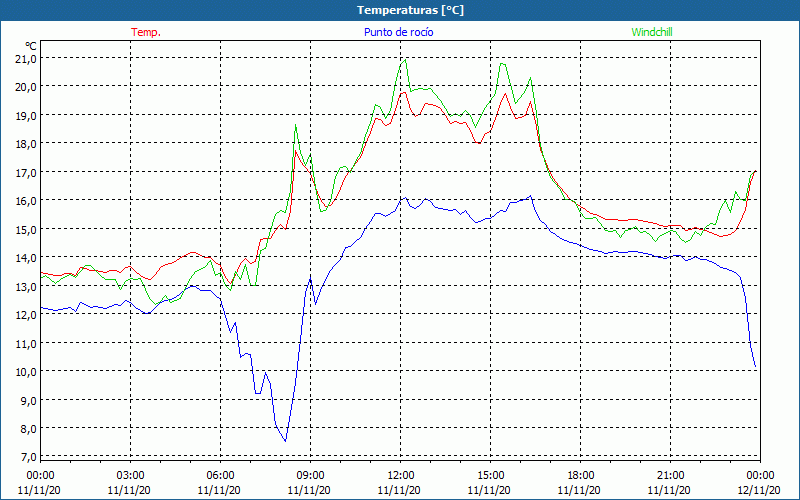800x500 pixels.
Task: Click the 17,0 y-axis value
Action: 26,172
